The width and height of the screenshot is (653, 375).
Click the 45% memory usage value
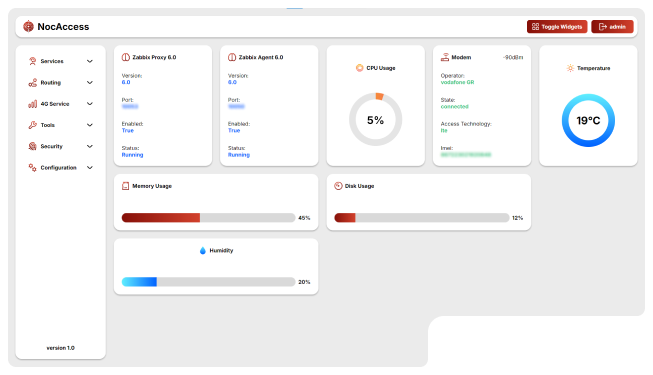pos(304,218)
